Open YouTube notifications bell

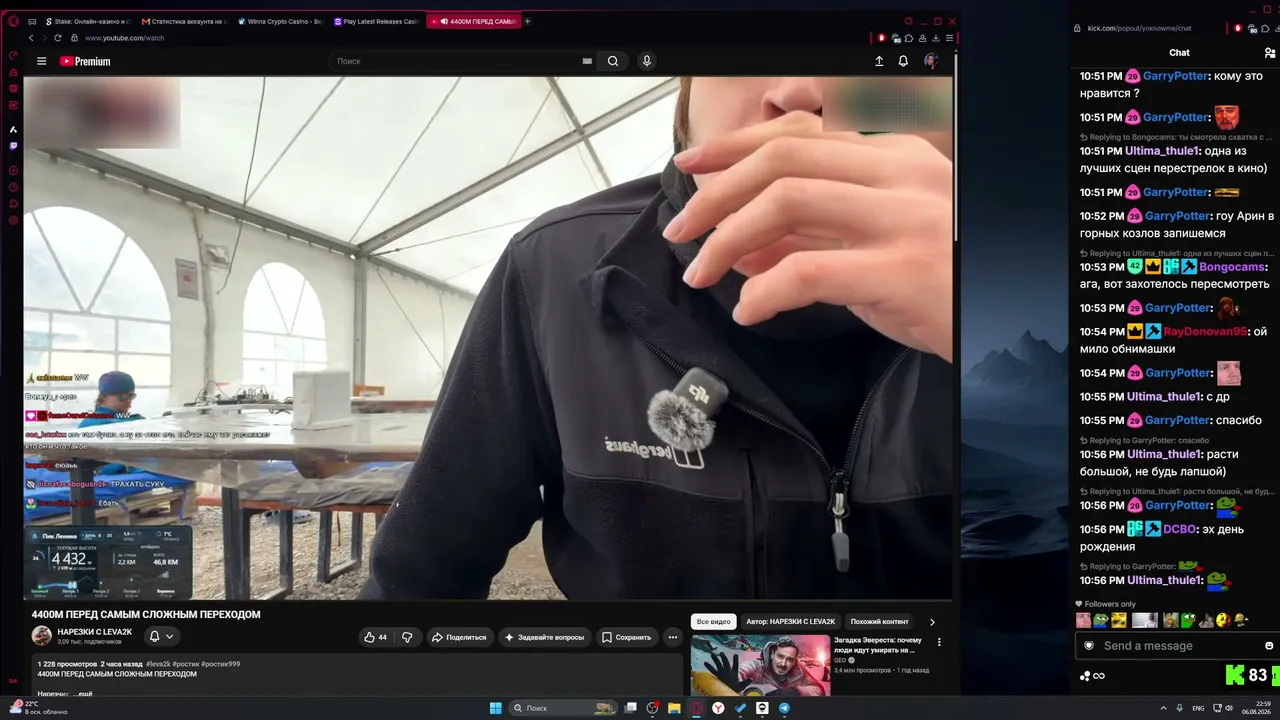click(903, 61)
